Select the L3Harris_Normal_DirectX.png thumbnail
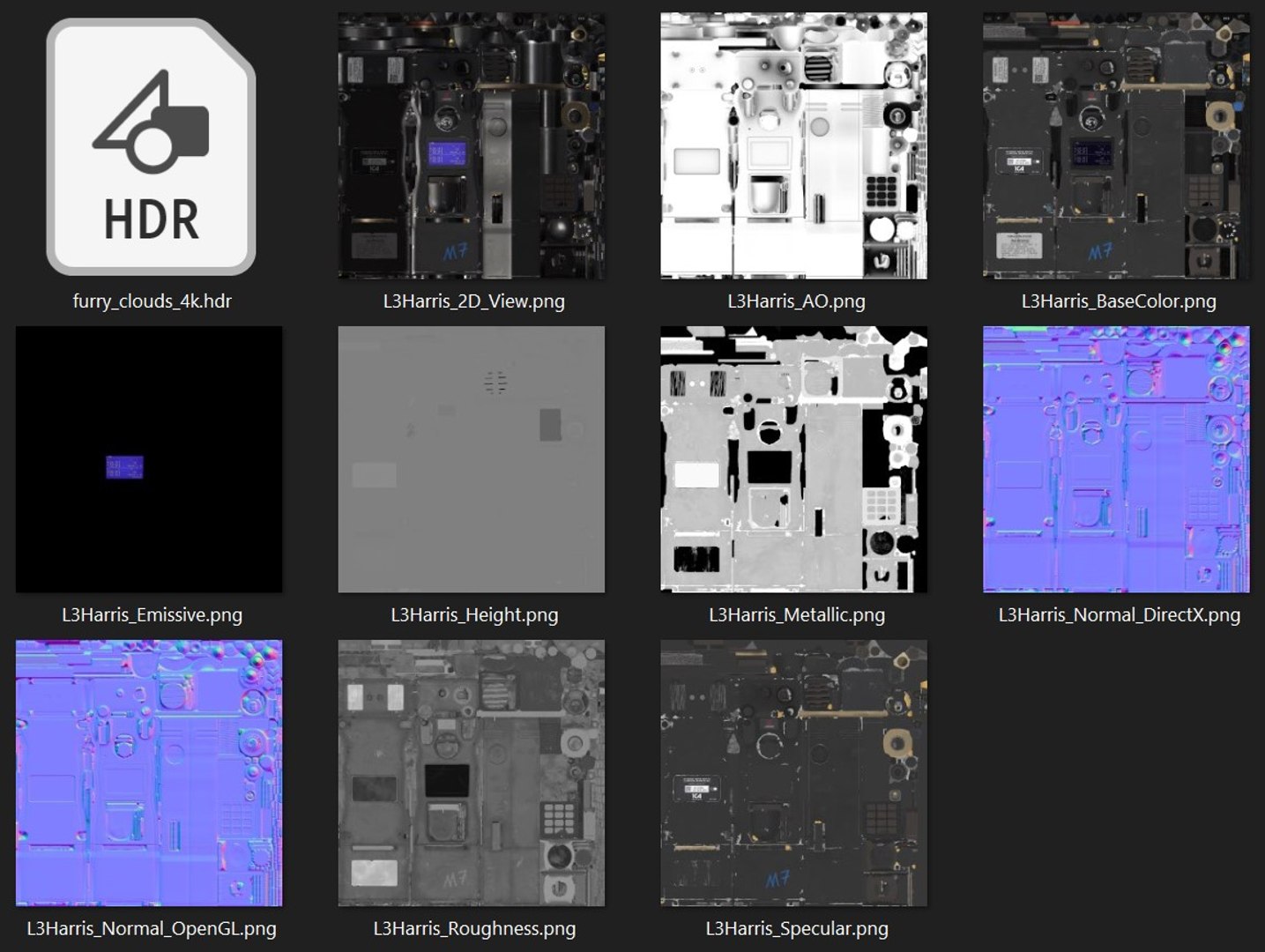Image resolution: width=1265 pixels, height=952 pixels. pyautogui.click(x=1117, y=460)
